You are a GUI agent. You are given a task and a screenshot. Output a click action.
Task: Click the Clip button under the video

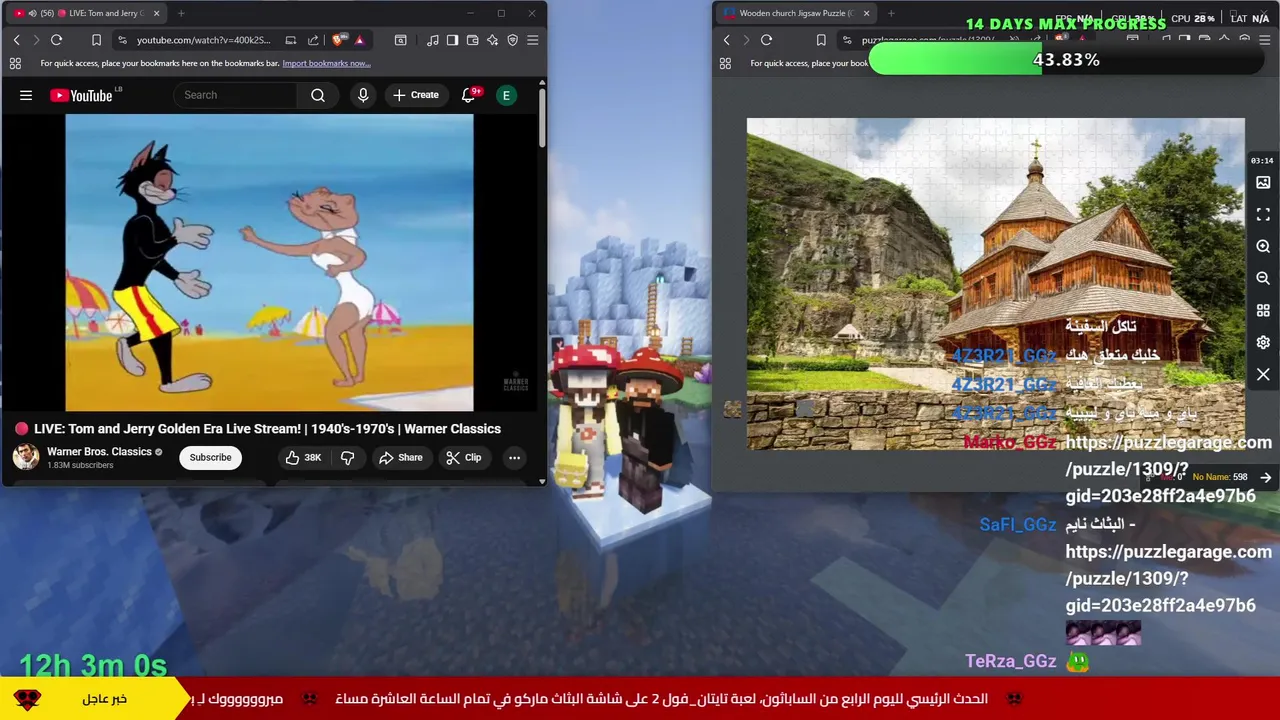pyautogui.click(x=463, y=457)
